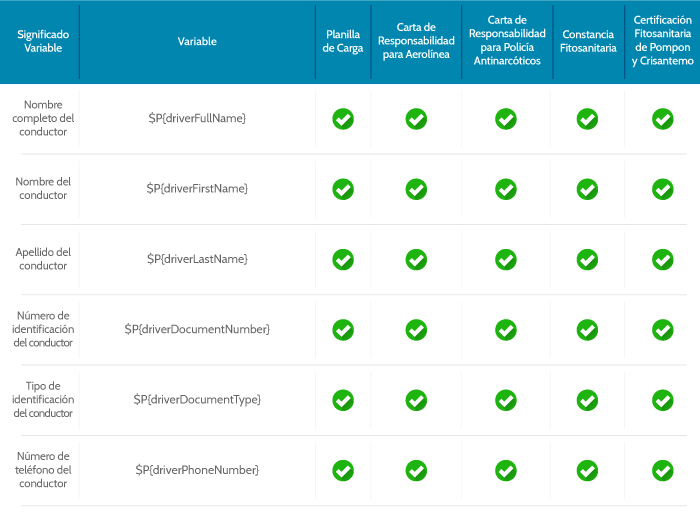Click 'Apellido del conductor' cell
Image resolution: width=700 pixels, height=512 pixels.
click(43, 259)
